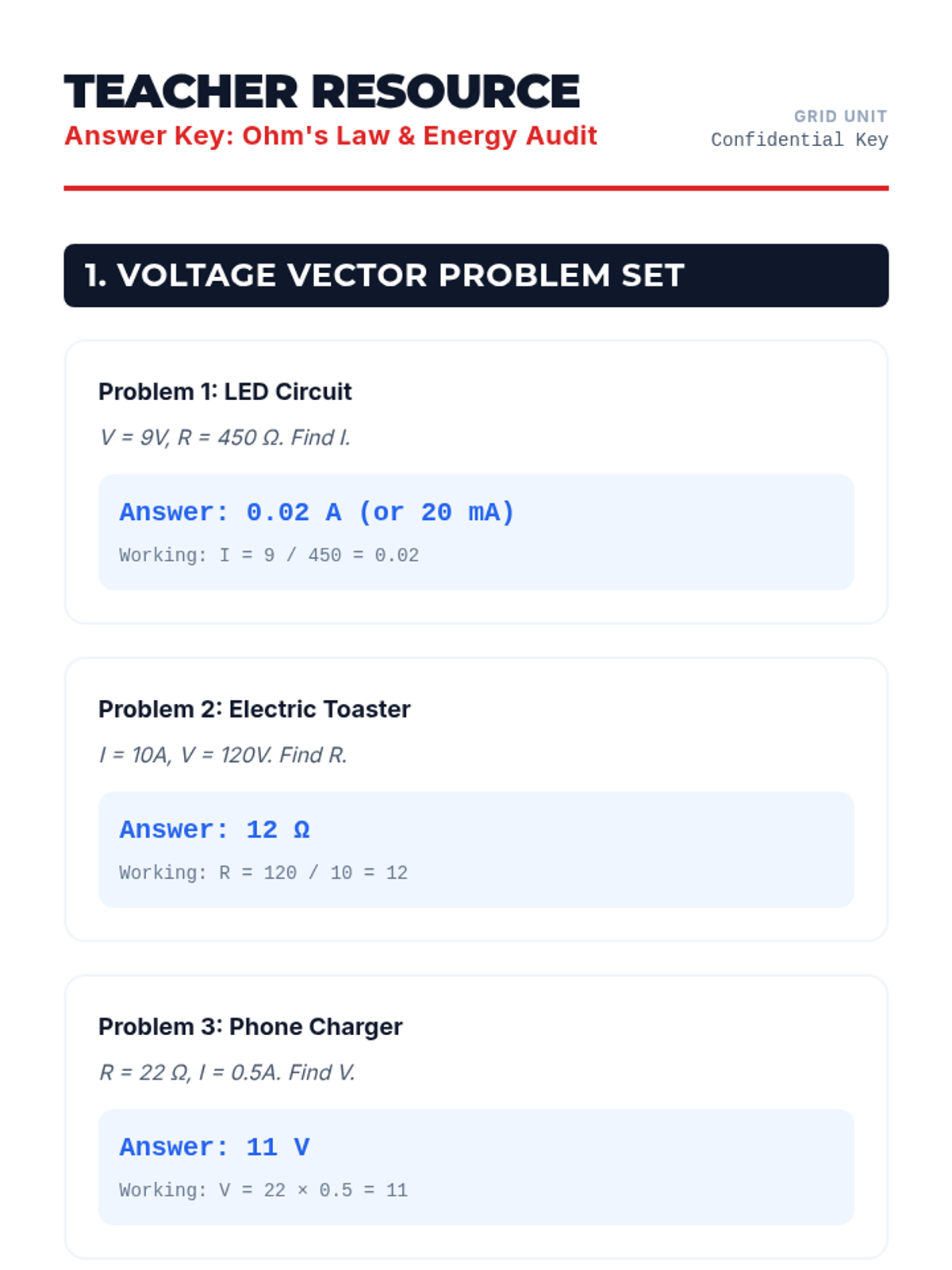
Task: Click the 0.02 A answer line
Action: [x=317, y=512]
